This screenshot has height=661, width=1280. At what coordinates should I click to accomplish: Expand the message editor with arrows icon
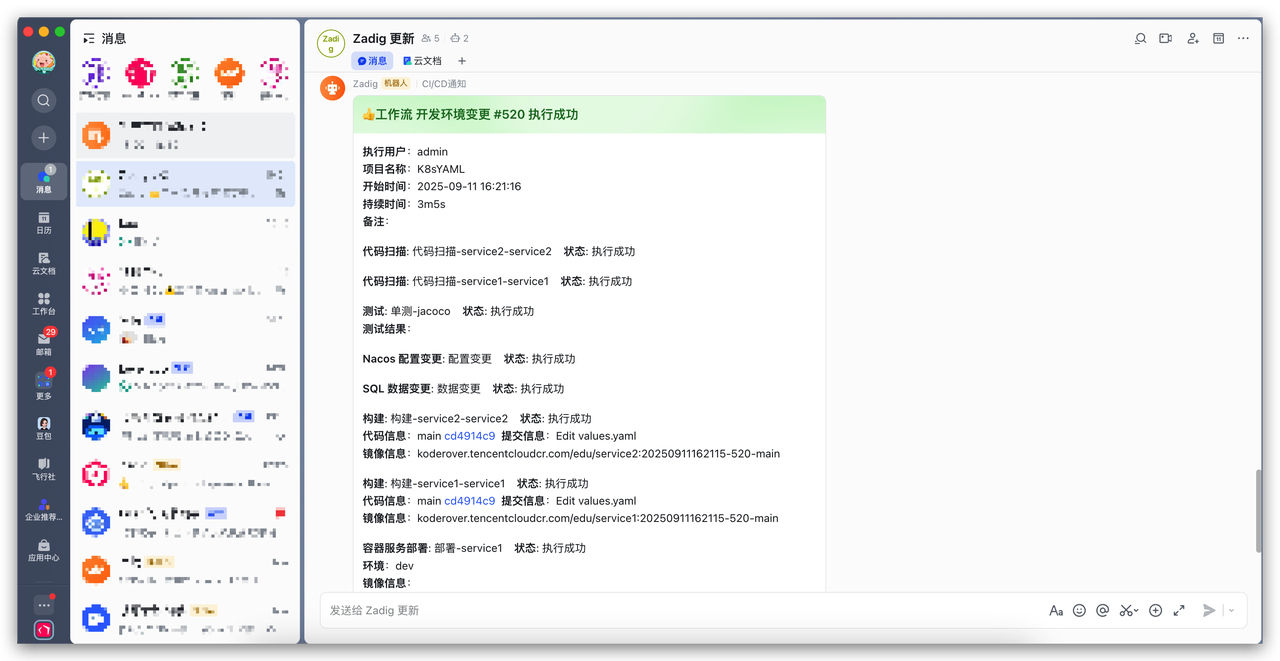click(1179, 610)
